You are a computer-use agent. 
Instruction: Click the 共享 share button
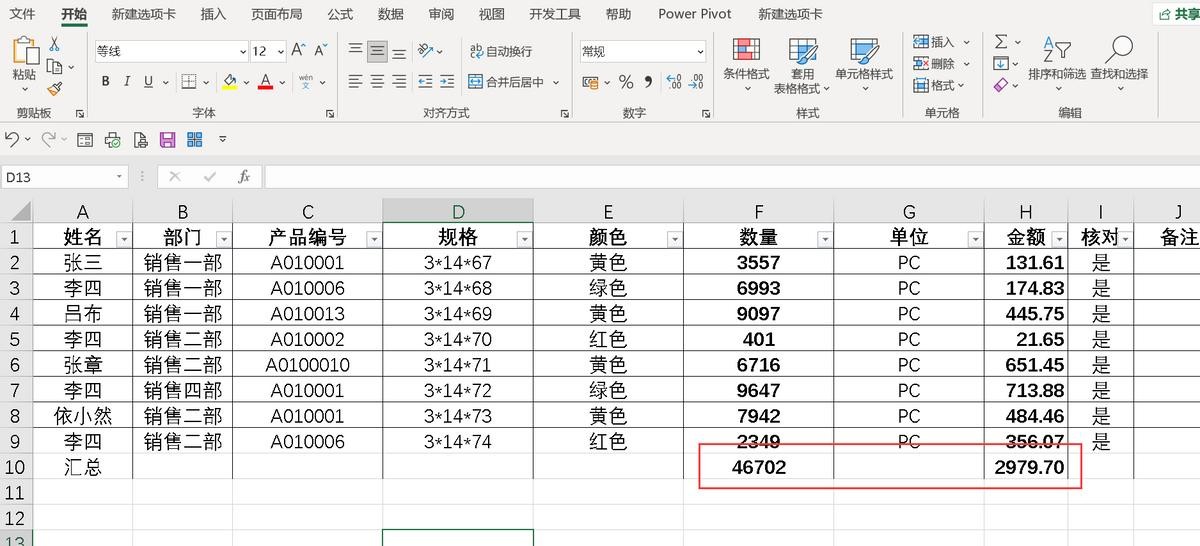click(x=1178, y=14)
